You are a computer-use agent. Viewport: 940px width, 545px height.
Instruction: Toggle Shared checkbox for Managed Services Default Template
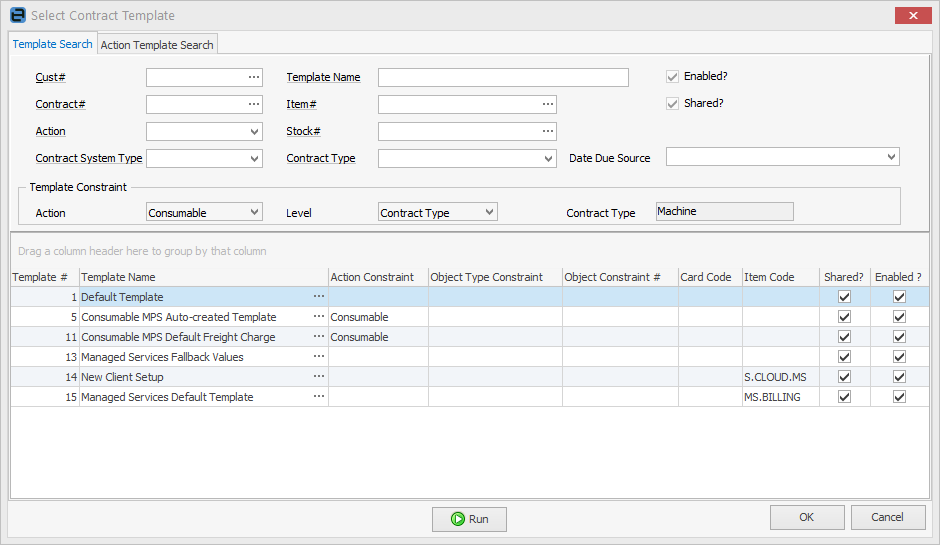(844, 397)
